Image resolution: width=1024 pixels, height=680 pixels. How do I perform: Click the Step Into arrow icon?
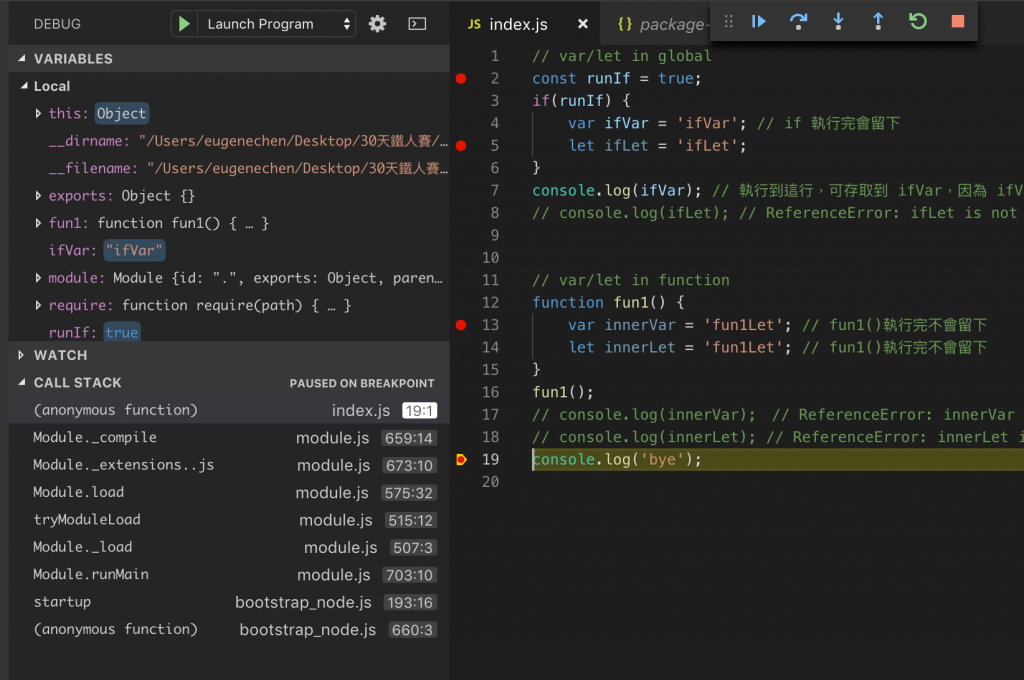pos(838,21)
